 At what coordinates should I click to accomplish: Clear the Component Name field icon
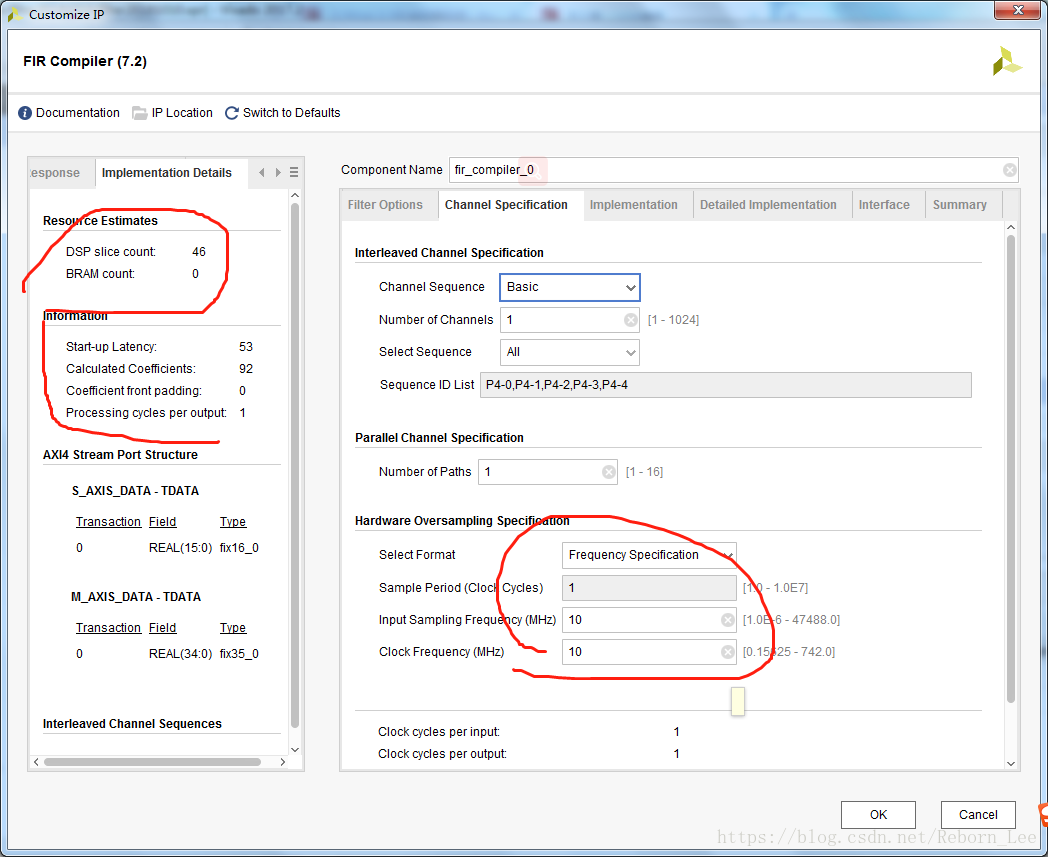tap(1009, 170)
